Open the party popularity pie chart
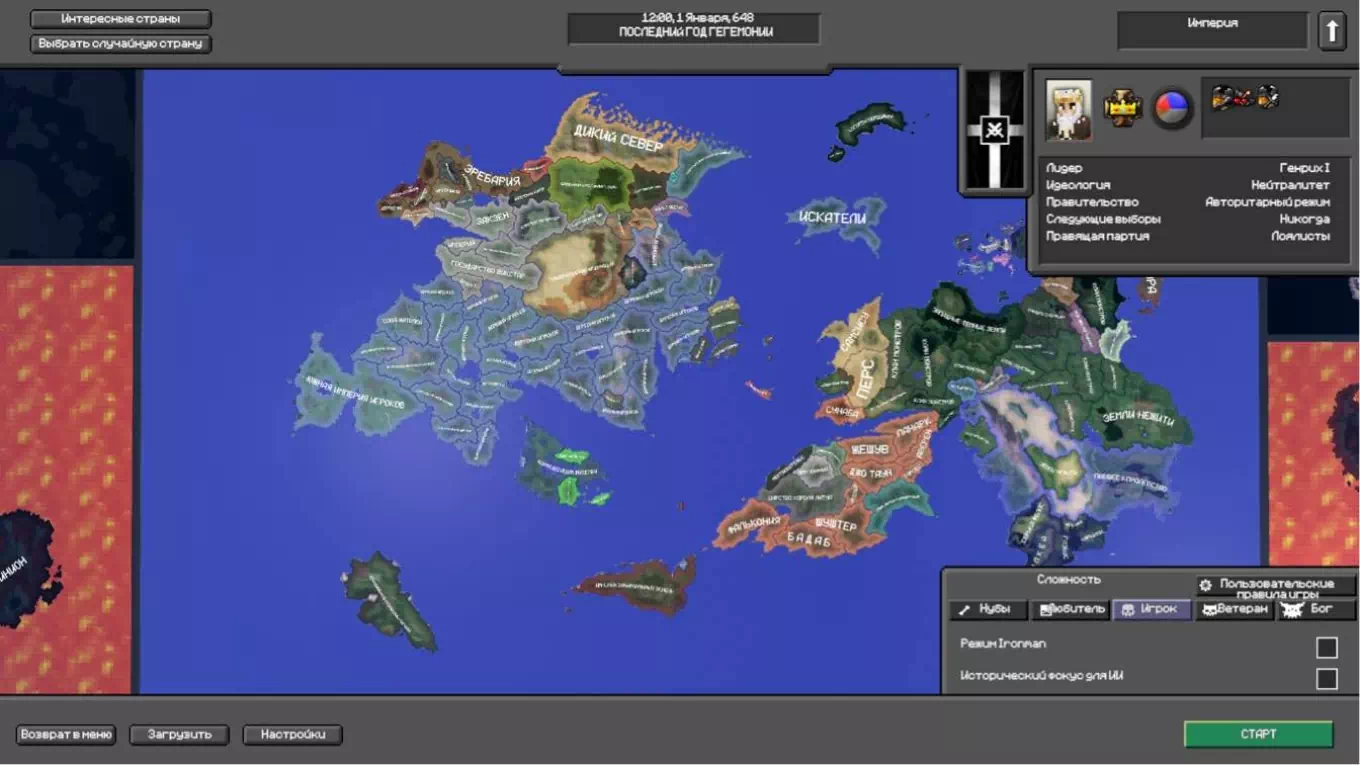The image size is (1360, 765). click(x=1172, y=108)
